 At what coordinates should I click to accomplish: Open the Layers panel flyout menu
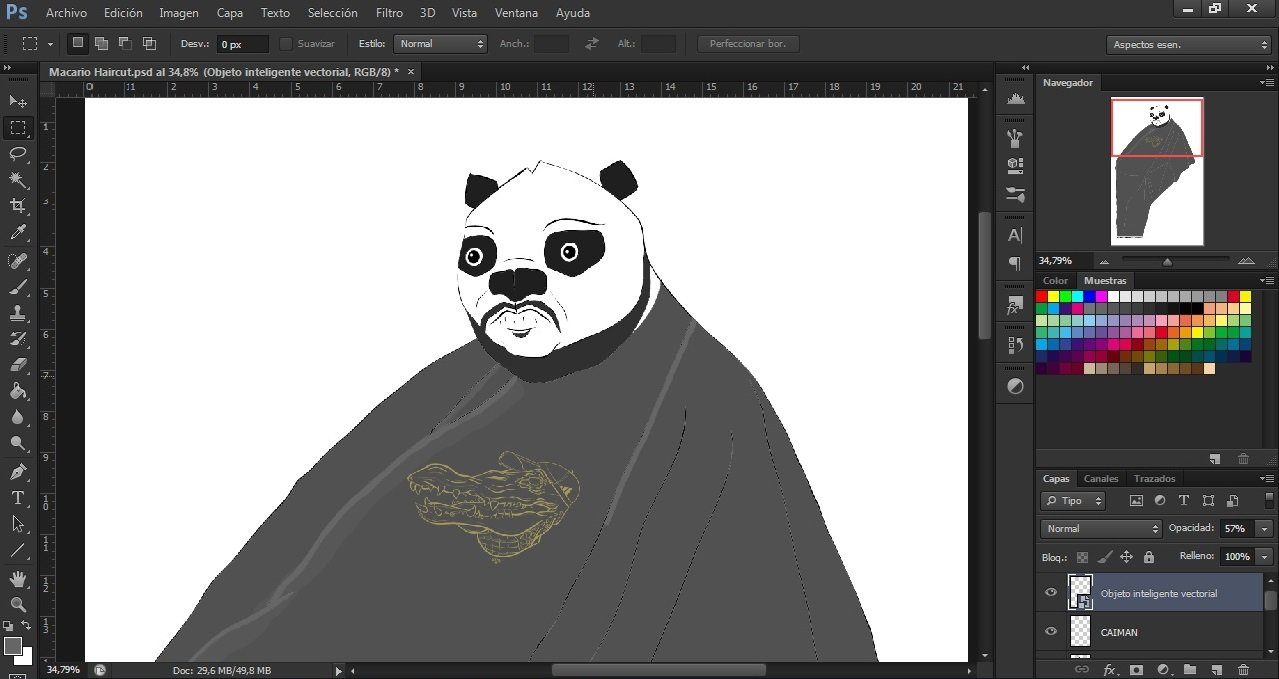click(1267, 478)
